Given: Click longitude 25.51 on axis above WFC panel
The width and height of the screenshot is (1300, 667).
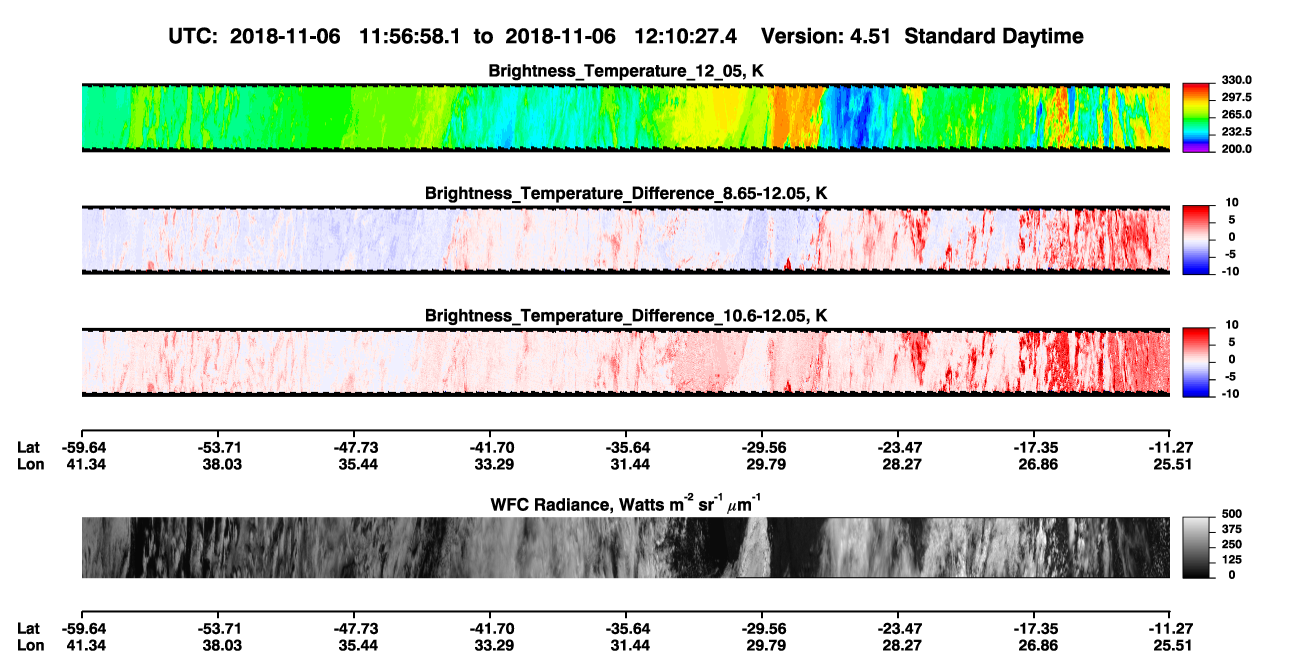Looking at the screenshot, I should tap(1171, 464).
